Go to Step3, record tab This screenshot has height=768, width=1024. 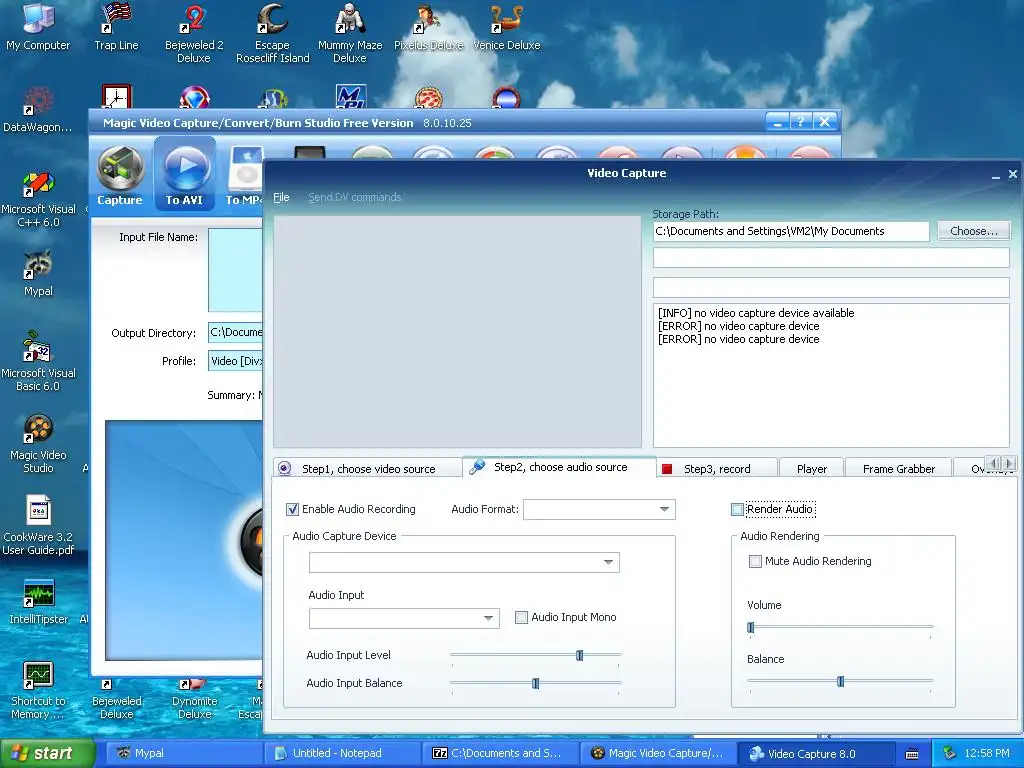coord(717,468)
